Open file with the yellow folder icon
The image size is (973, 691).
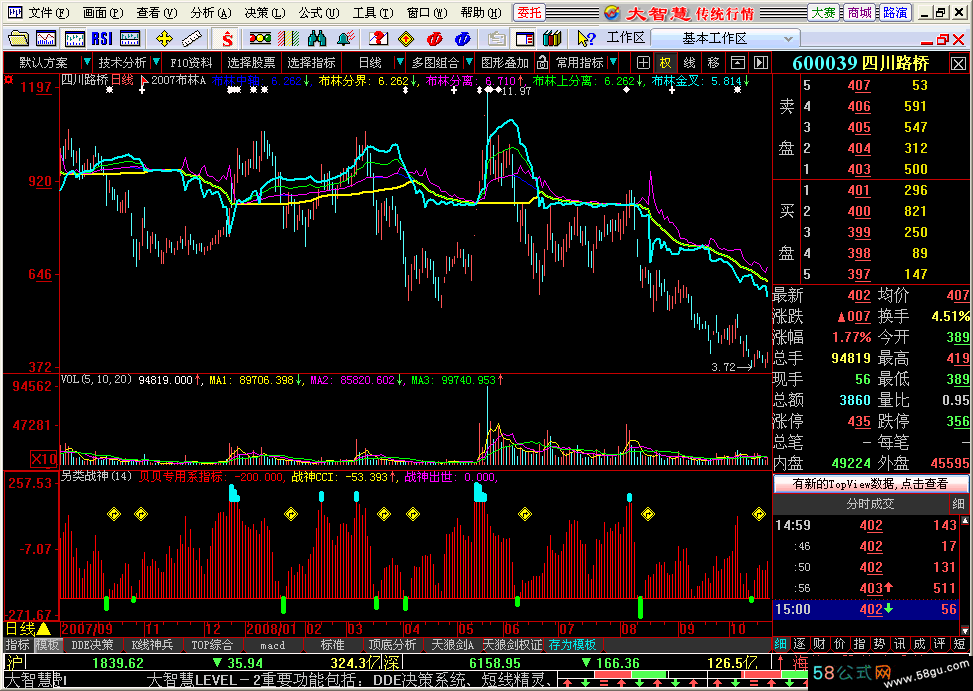coord(18,38)
